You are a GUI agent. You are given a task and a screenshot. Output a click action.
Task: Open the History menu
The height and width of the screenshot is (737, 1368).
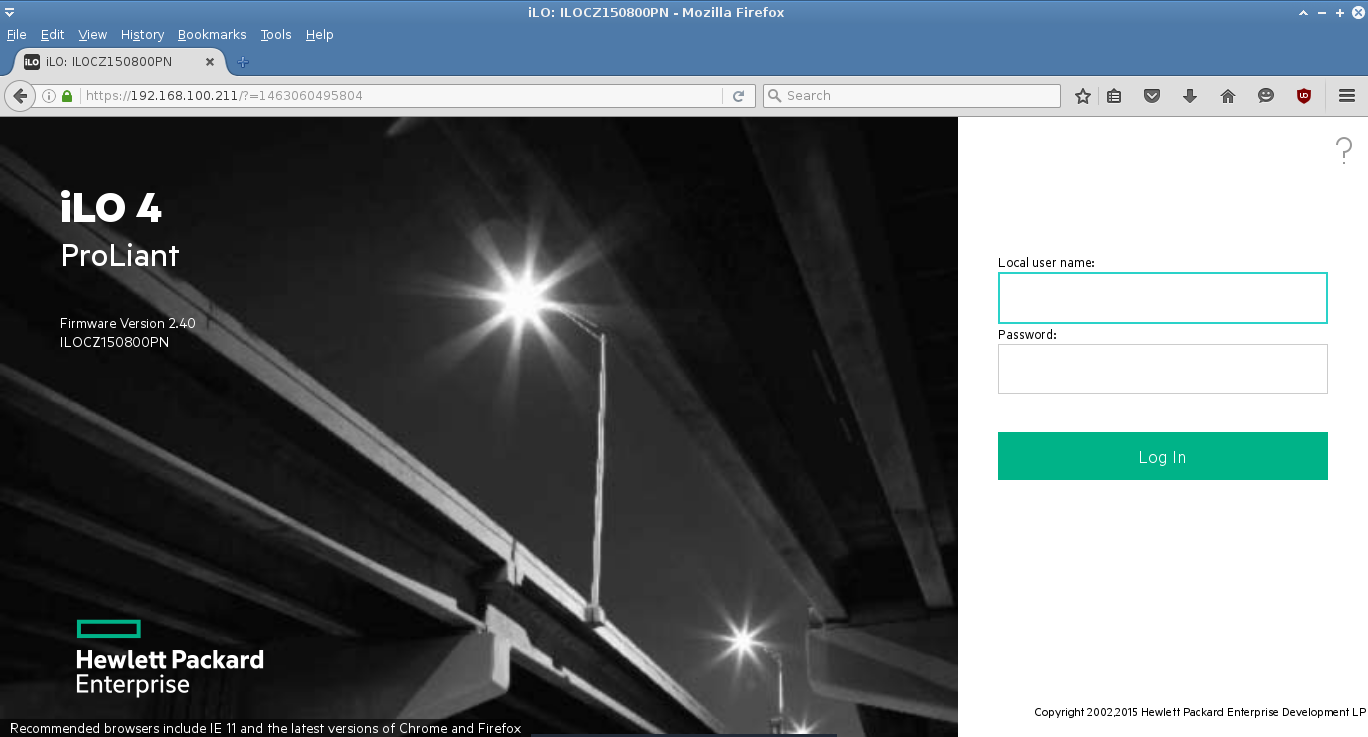coord(142,34)
